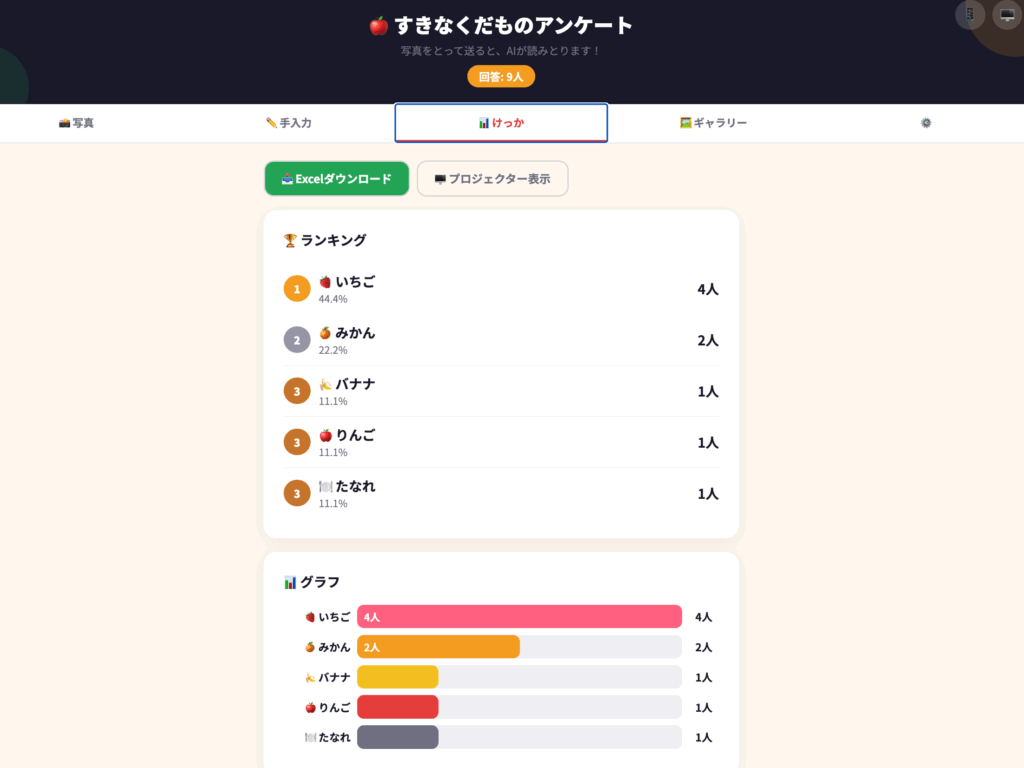Click the 回答: 9人 badge
The height and width of the screenshot is (768, 1024).
tap(501, 76)
